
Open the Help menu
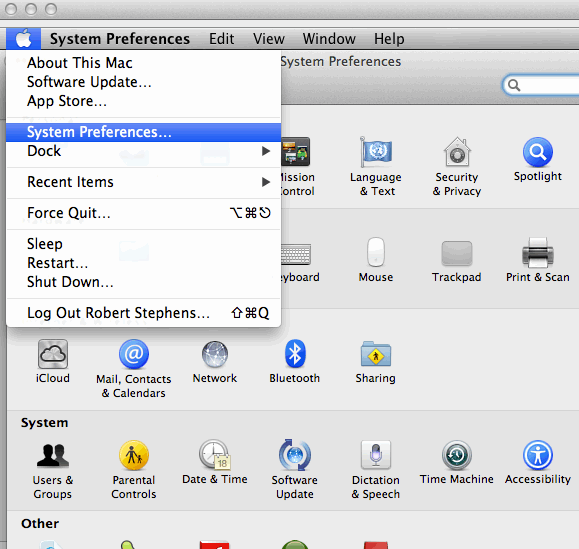click(x=389, y=39)
